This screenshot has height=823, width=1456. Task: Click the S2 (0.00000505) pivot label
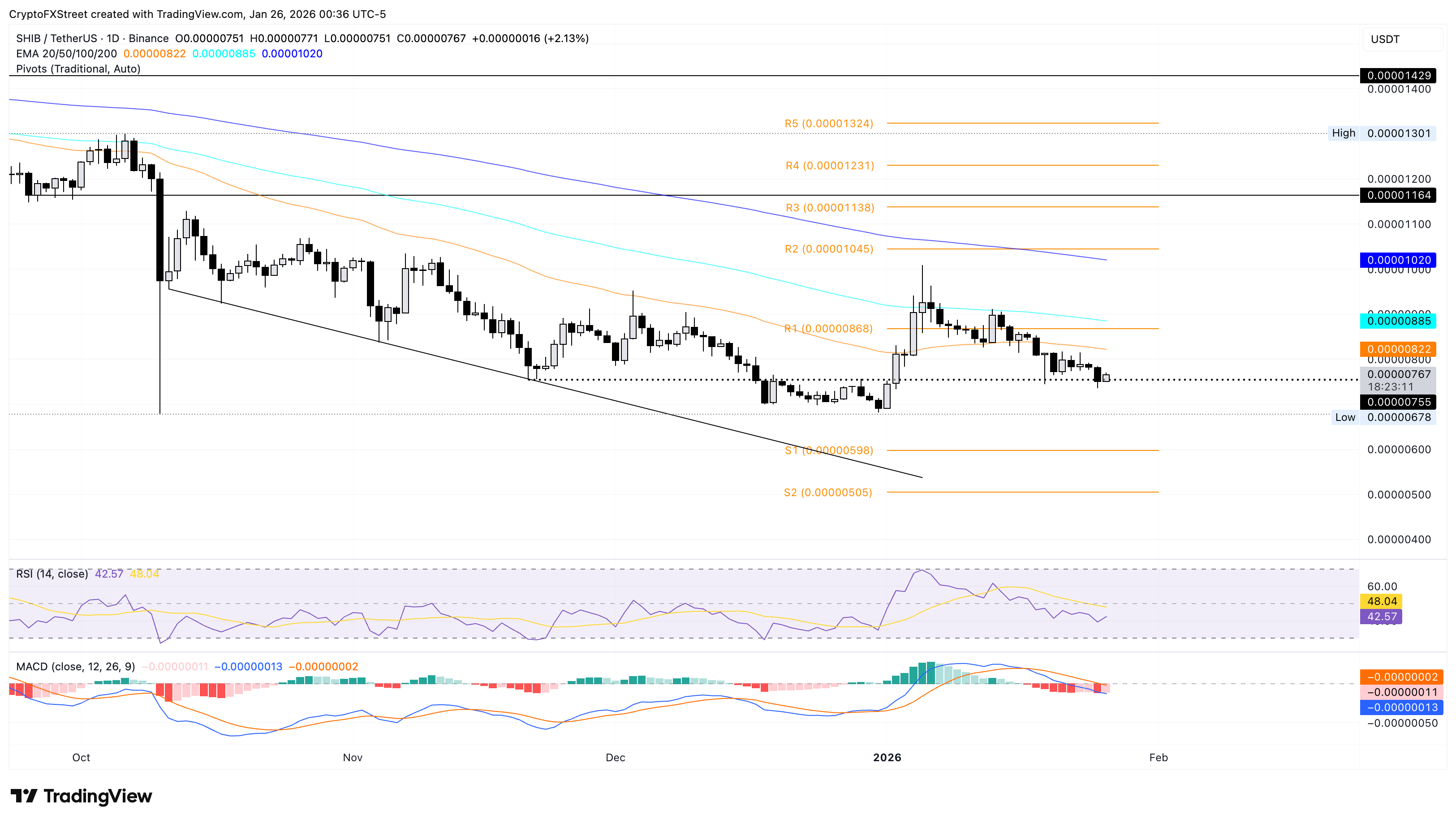(827, 493)
